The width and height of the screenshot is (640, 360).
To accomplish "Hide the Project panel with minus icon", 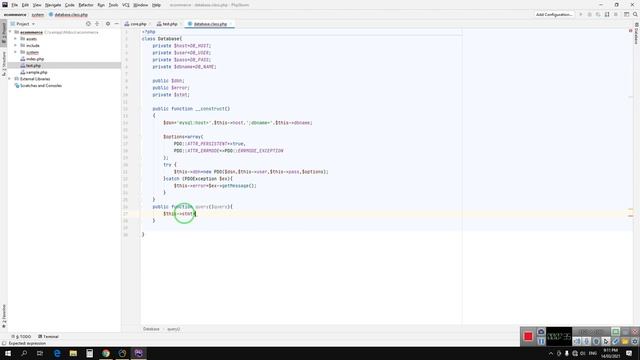I will tap(116, 24).
